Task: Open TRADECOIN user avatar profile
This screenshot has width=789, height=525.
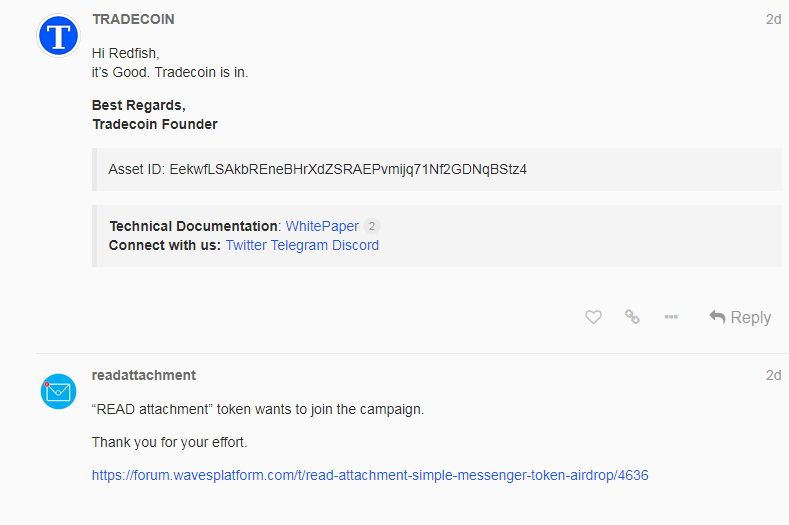Action: click(58, 36)
